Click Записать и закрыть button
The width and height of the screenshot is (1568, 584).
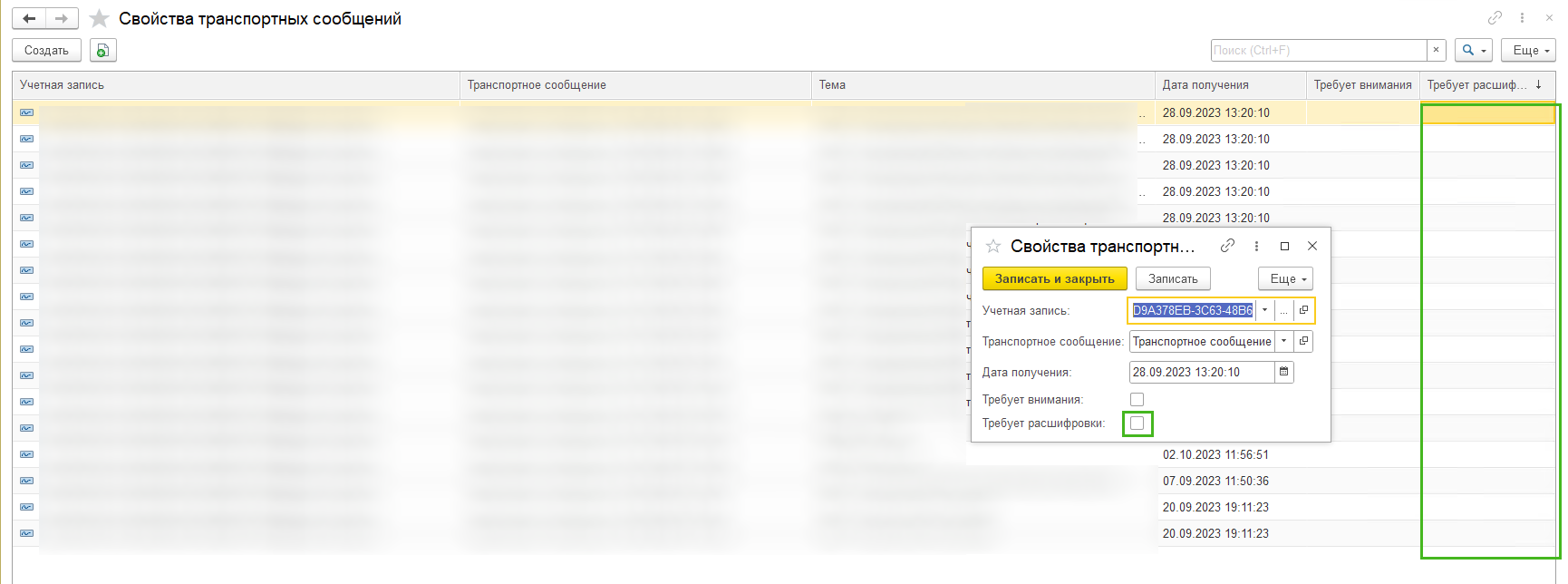click(x=1055, y=279)
